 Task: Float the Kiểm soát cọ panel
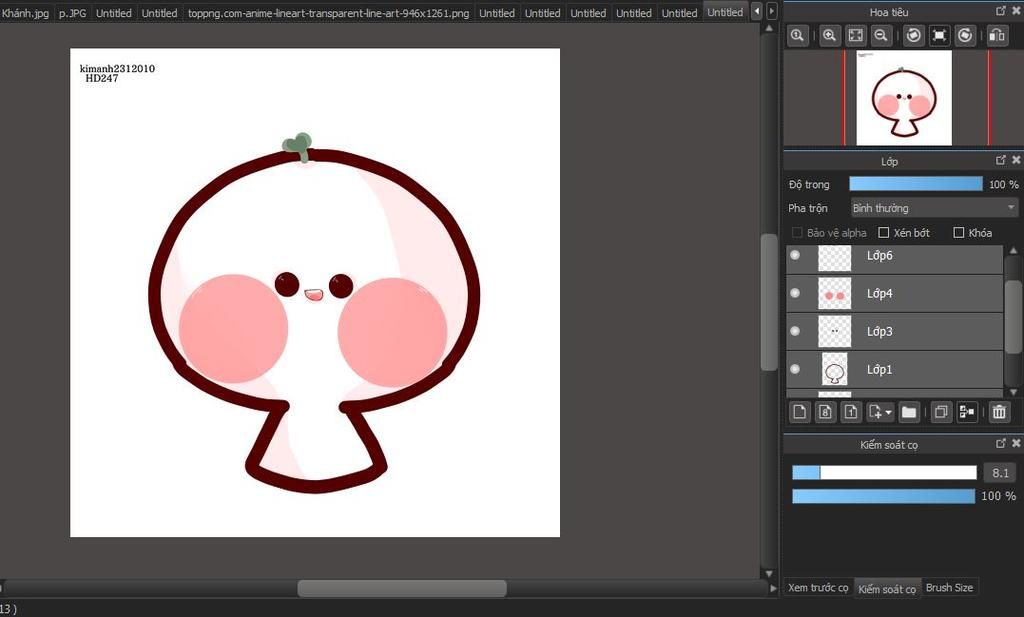click(x=1000, y=443)
